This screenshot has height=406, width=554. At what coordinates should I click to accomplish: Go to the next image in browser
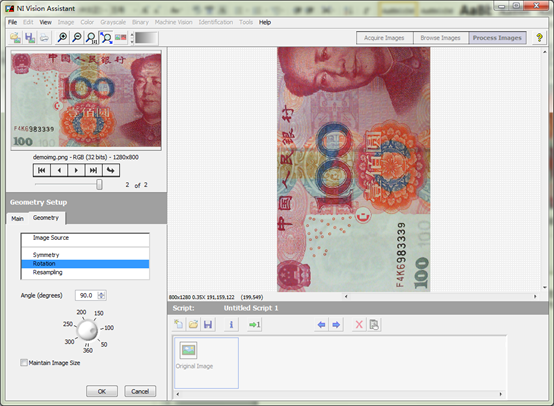76,170
